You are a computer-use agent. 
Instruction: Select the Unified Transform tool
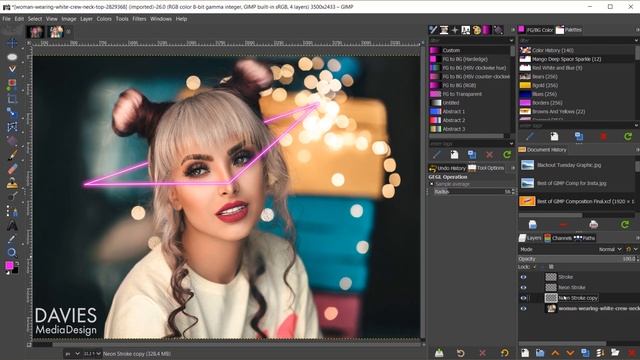tap(12, 112)
